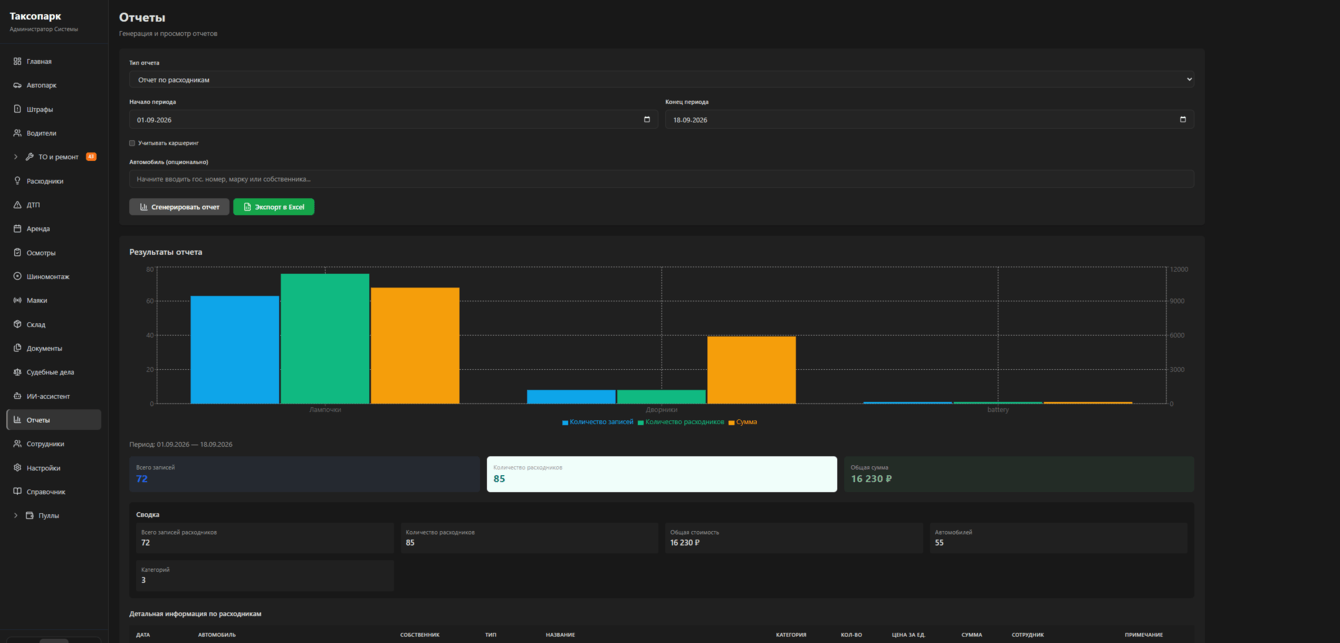Open Судебные дела scales icon
This screenshot has height=643, width=1340.
17,372
